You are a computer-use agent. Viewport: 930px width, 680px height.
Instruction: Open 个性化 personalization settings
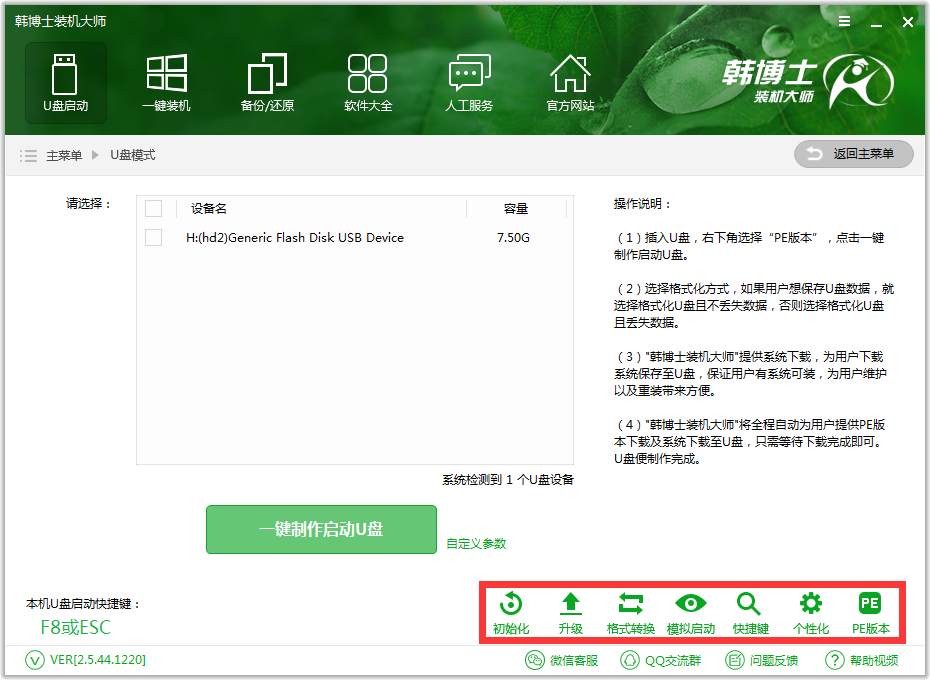coord(811,614)
